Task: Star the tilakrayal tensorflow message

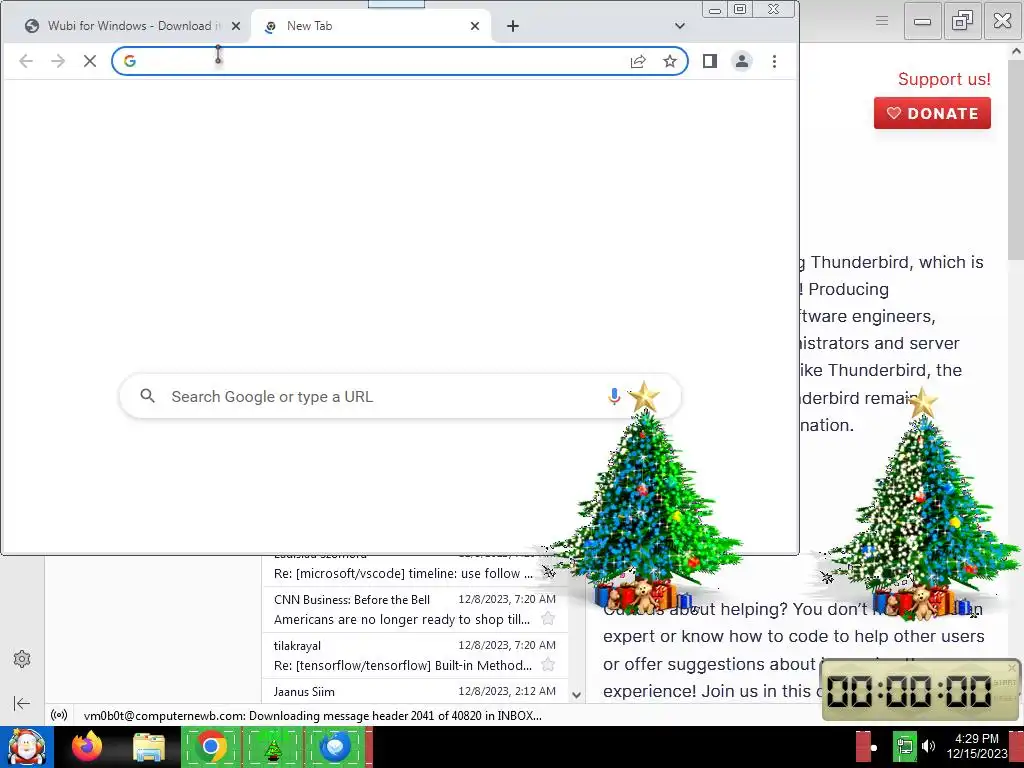Action: [548, 665]
